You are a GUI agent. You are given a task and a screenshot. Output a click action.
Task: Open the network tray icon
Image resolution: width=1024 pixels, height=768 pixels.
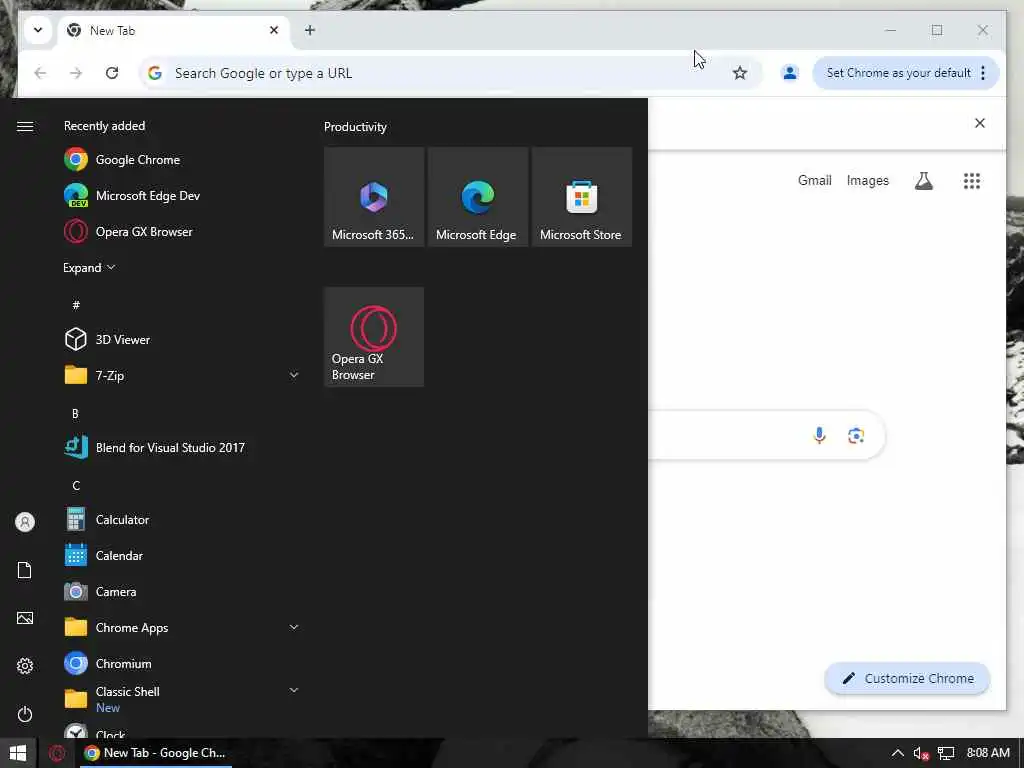tap(946, 754)
